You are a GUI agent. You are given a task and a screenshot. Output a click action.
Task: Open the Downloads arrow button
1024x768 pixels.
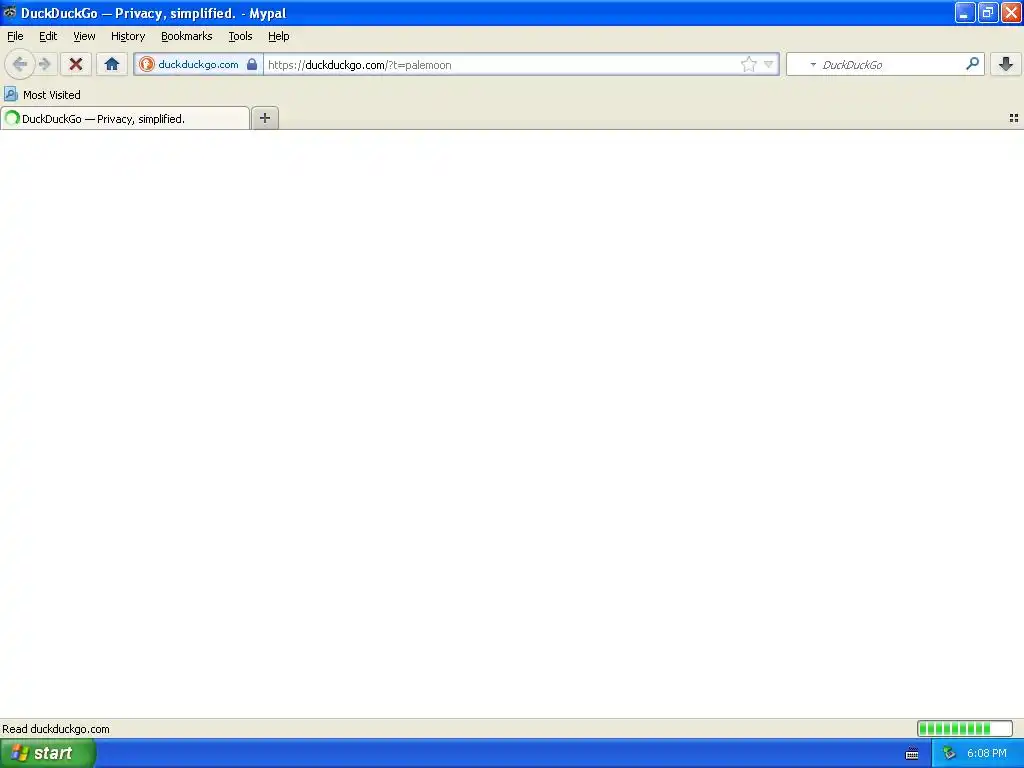click(1006, 64)
